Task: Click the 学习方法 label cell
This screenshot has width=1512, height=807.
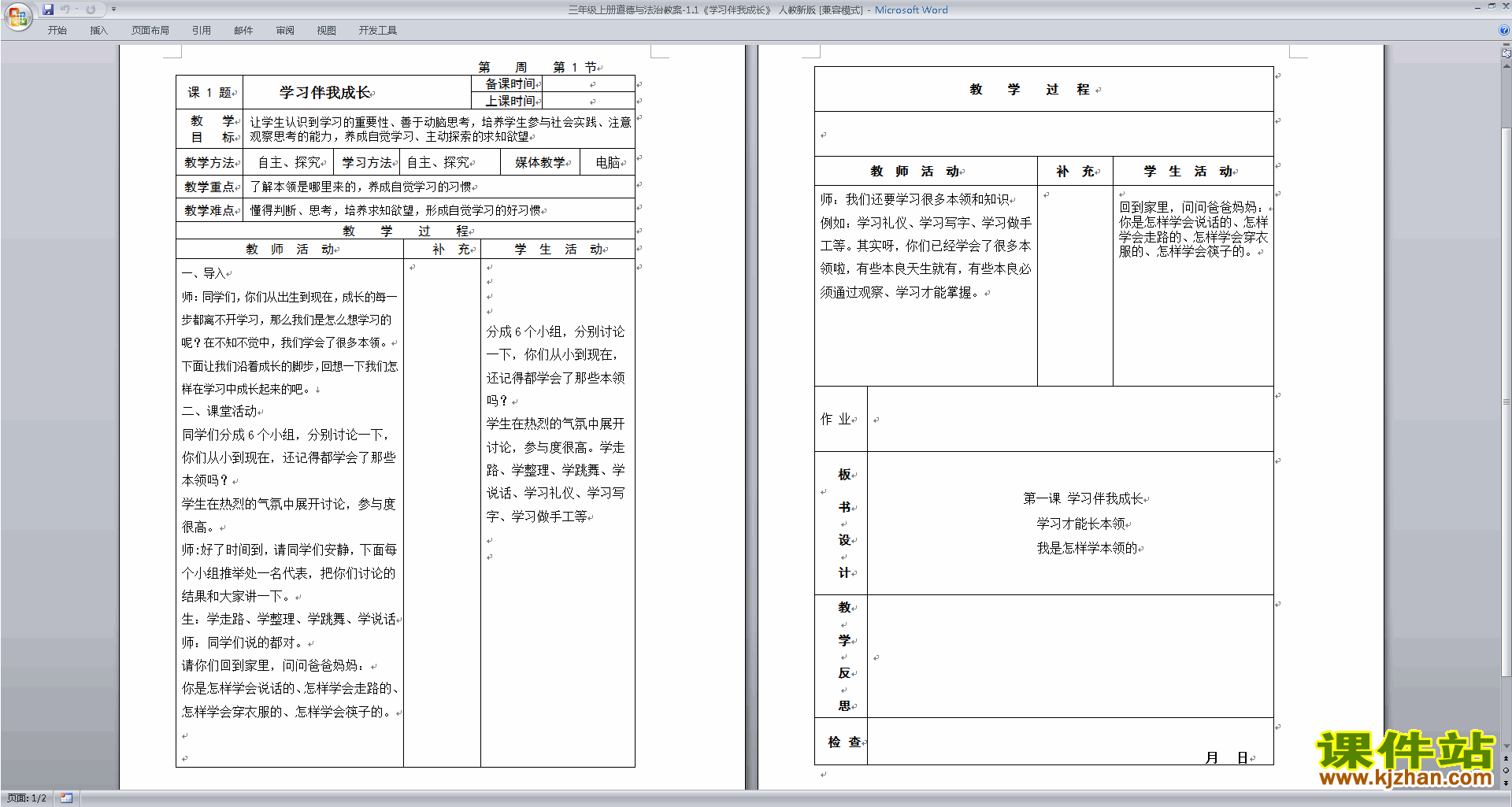Action: pyautogui.click(x=367, y=162)
